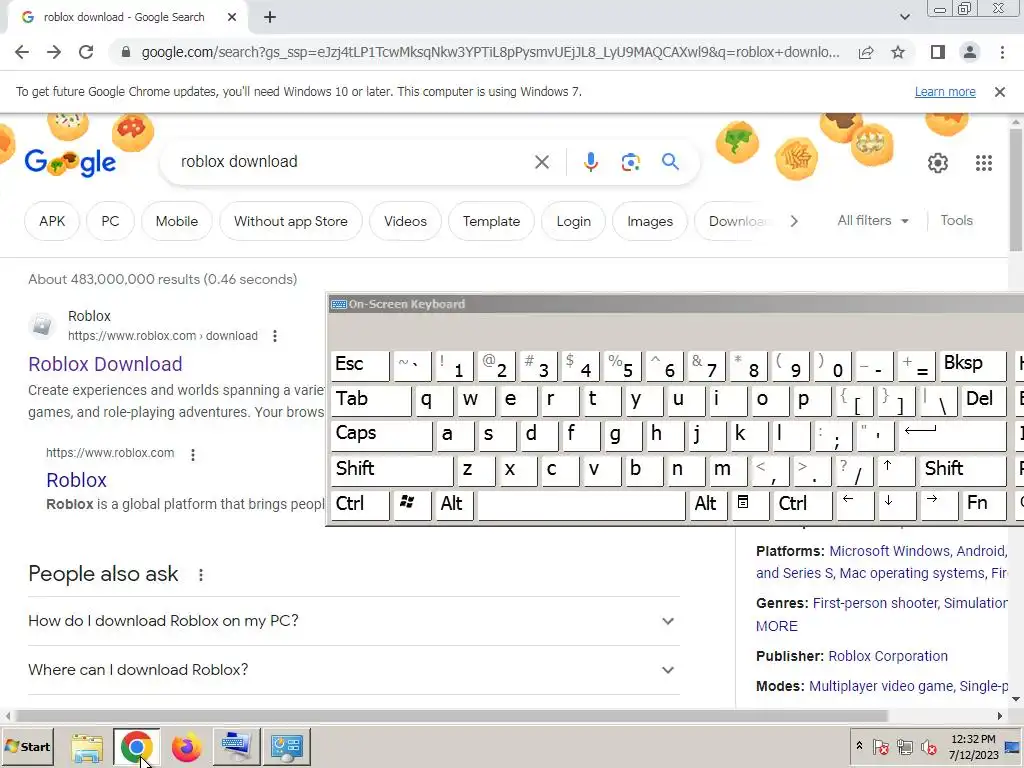Open the Google apps grid
The width and height of the screenshot is (1024, 768).
tap(984, 163)
